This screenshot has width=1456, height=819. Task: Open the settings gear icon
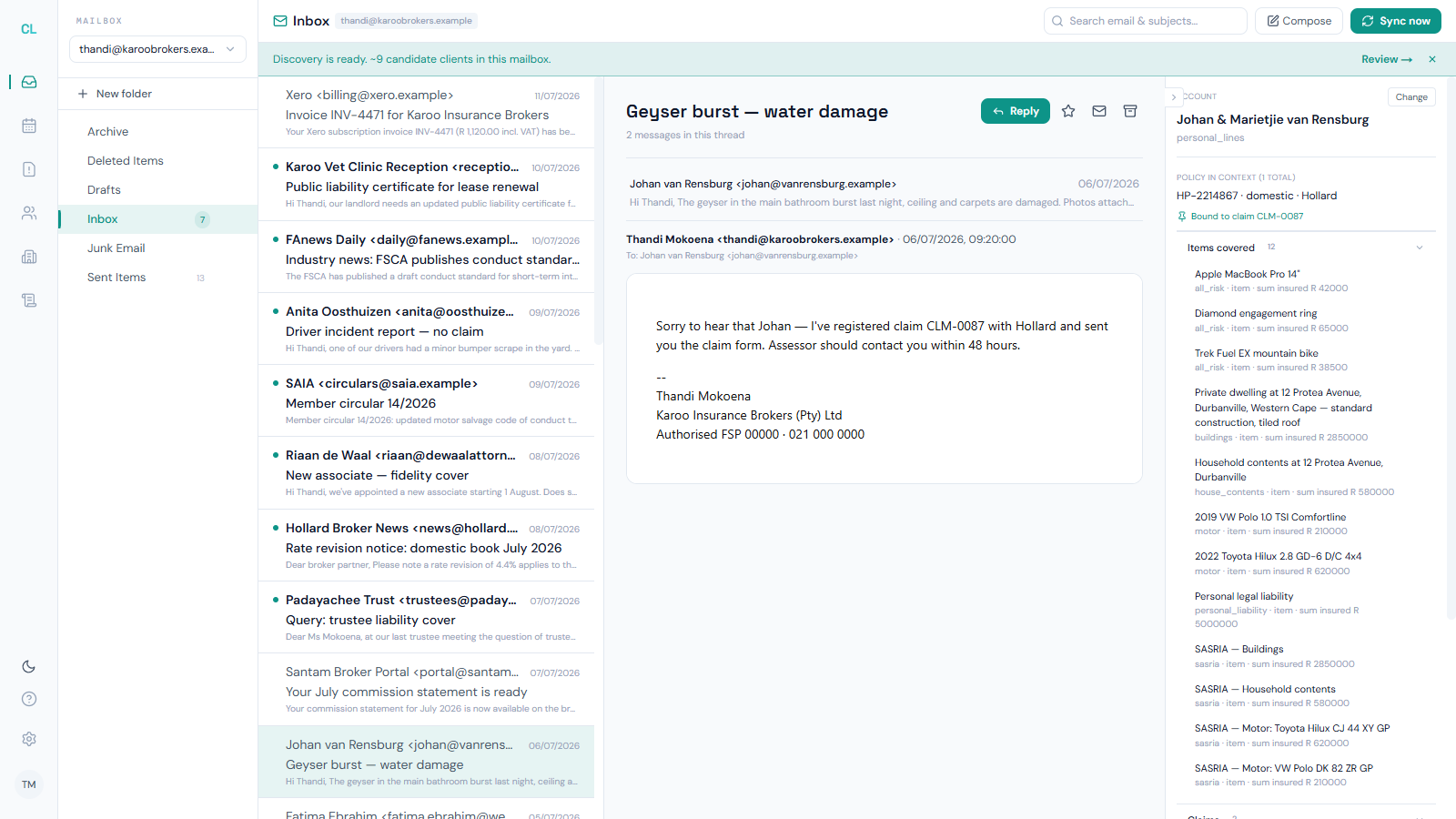tap(29, 739)
